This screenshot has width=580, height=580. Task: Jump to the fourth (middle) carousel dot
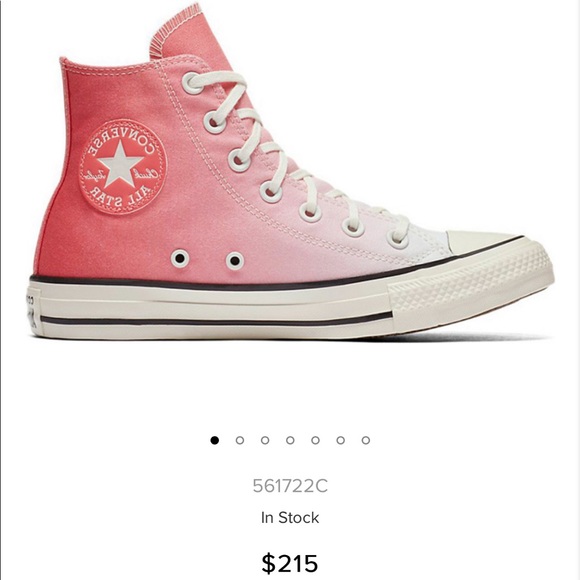pyautogui.click(x=290, y=440)
